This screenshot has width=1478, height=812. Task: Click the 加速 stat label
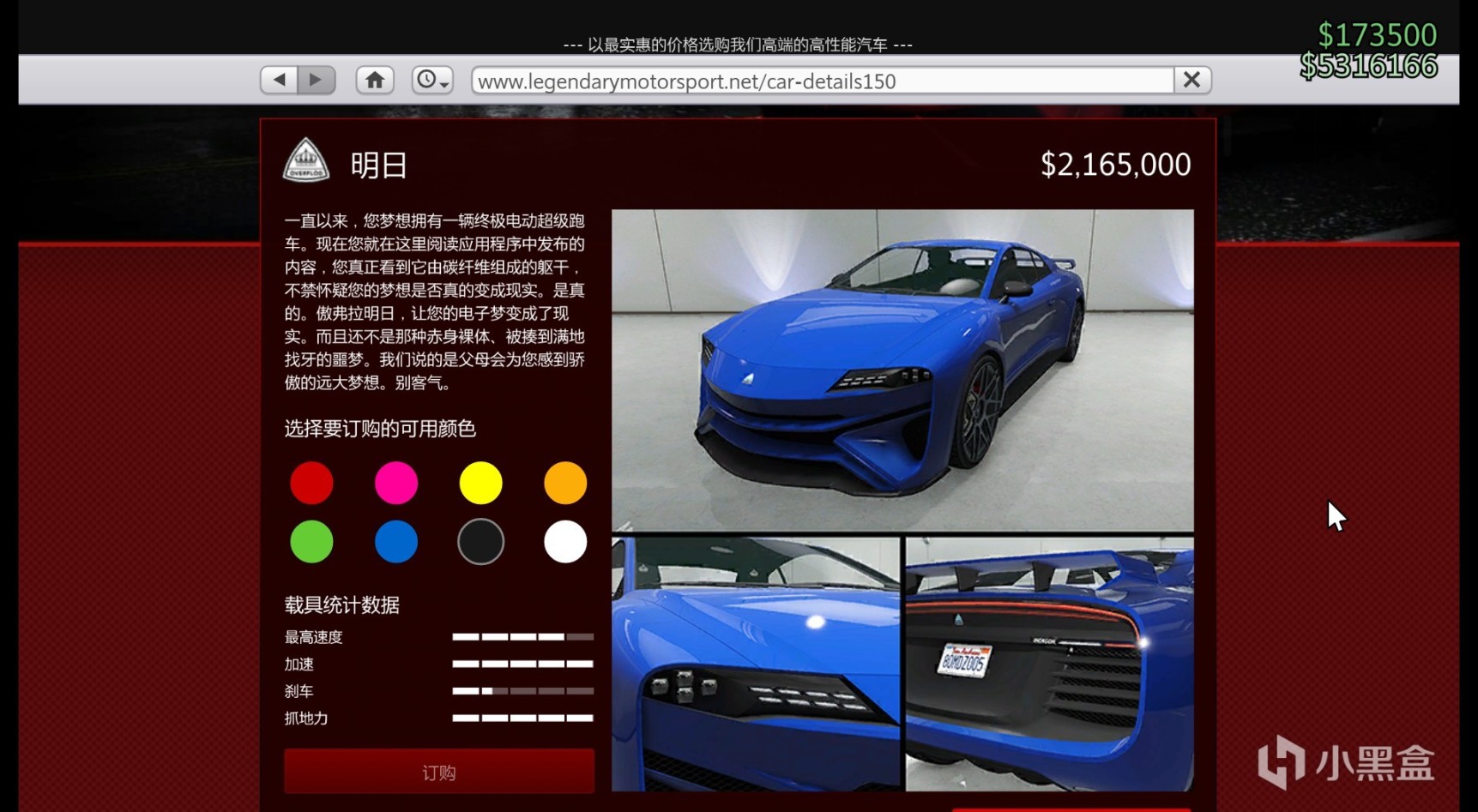click(x=299, y=665)
